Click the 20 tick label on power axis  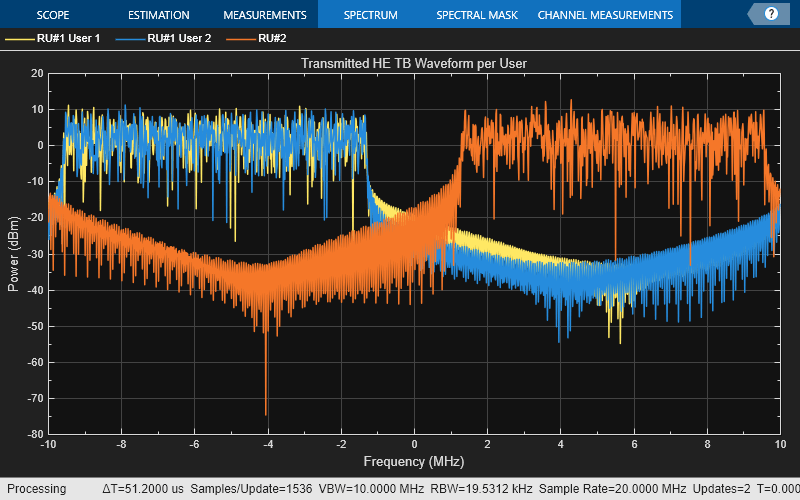(x=37, y=73)
